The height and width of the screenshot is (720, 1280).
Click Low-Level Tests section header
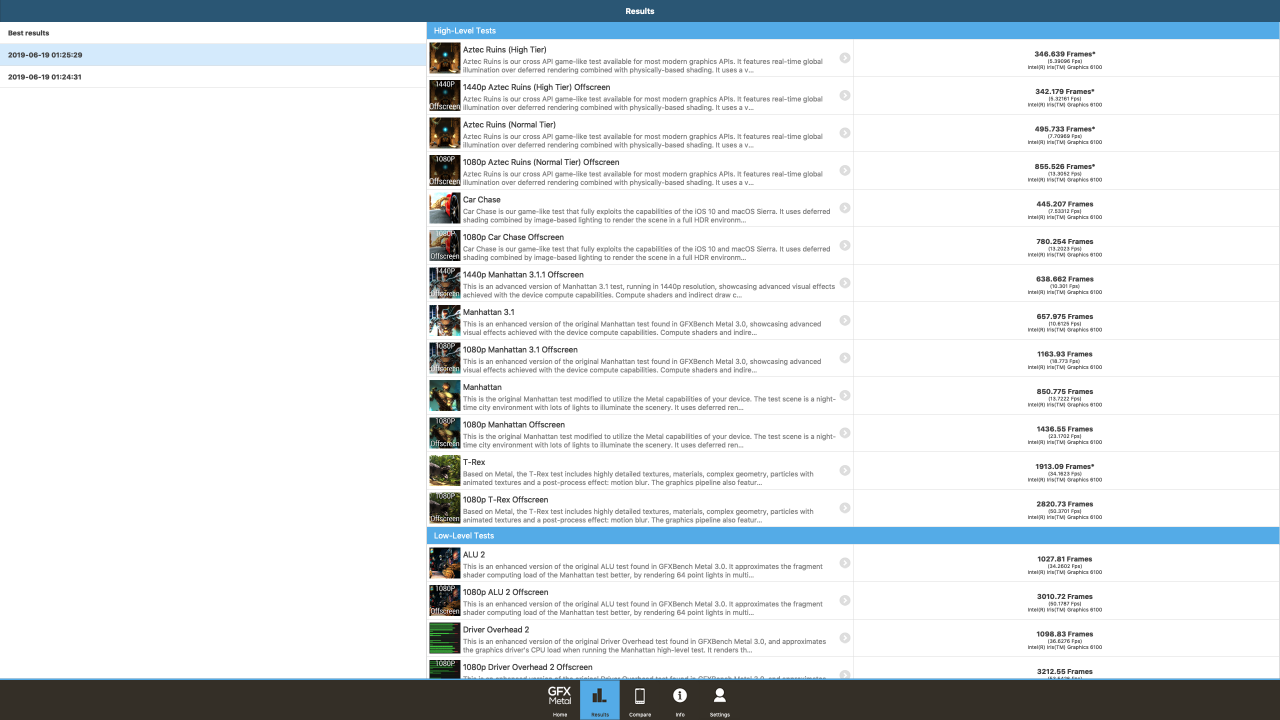pyautogui.click(x=853, y=536)
